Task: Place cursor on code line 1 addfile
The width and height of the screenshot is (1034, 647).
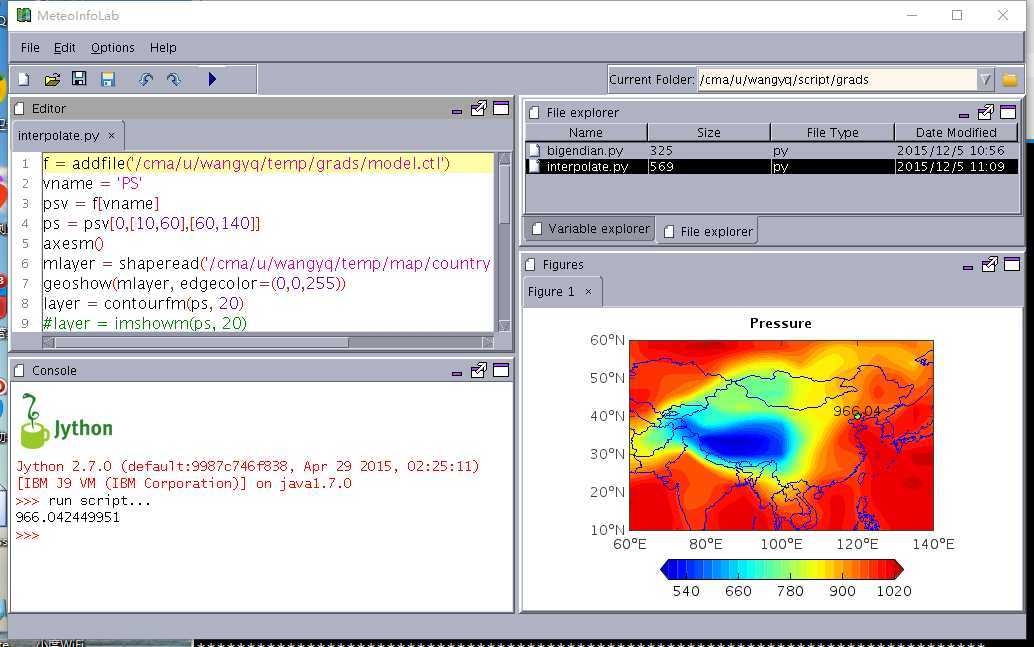Action: point(246,163)
